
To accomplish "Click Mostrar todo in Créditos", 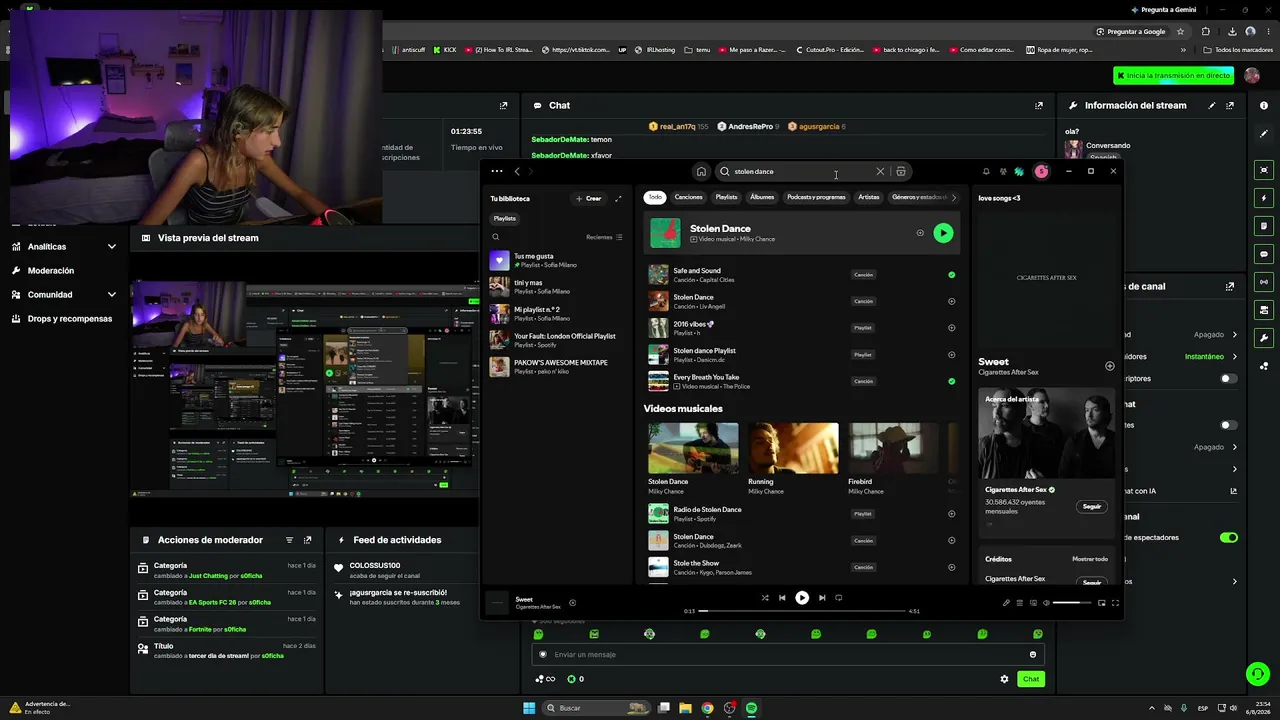I will click(1090, 559).
